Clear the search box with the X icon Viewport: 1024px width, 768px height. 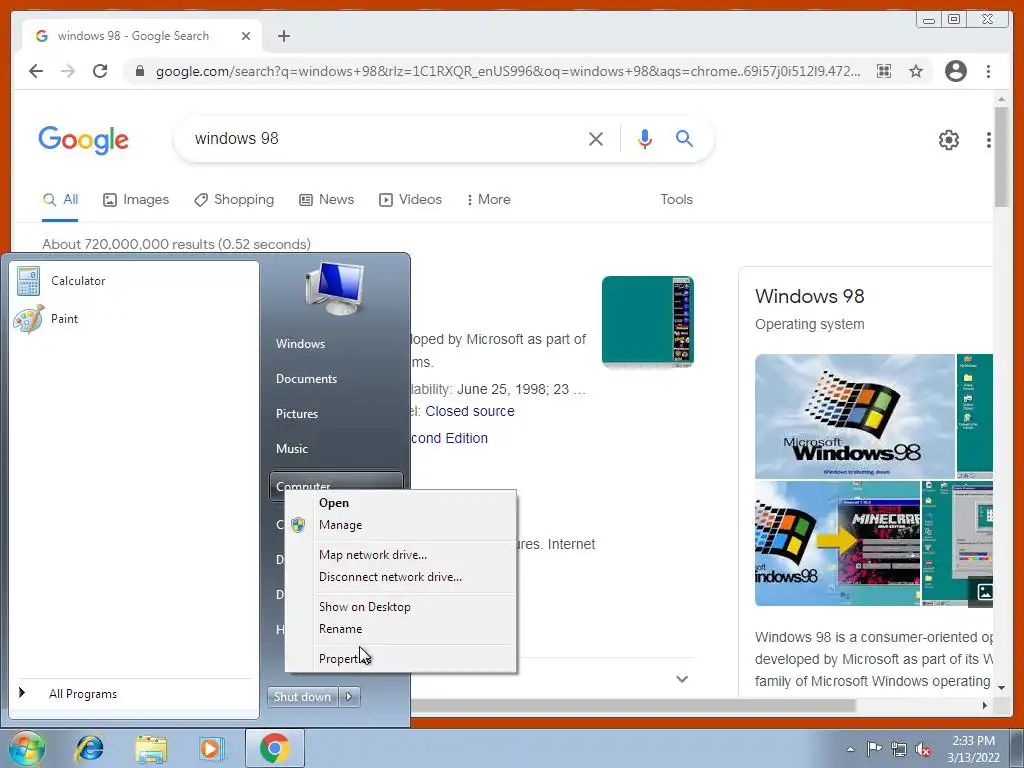pyautogui.click(x=596, y=138)
